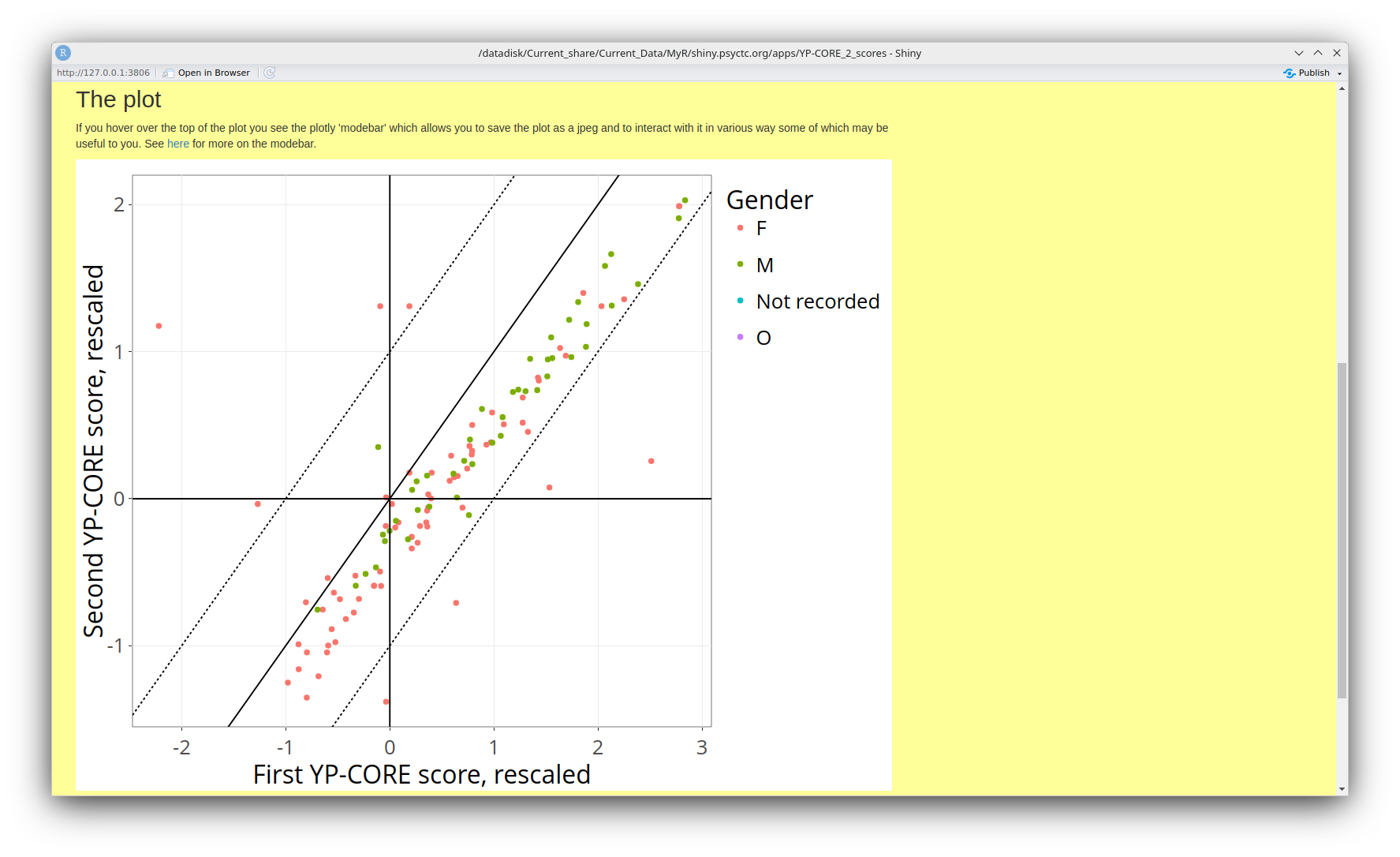Reload the Shiny app with refresh icon
This screenshot has width=1400, height=857.
point(270,73)
